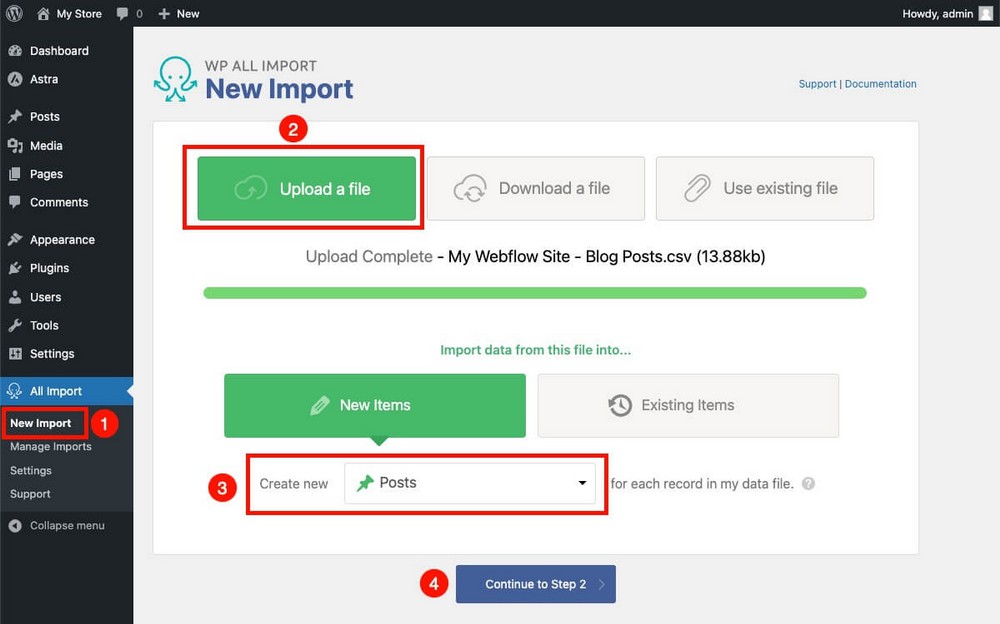1000x624 pixels.
Task: Click Collapse menu text
Action: pos(67,526)
